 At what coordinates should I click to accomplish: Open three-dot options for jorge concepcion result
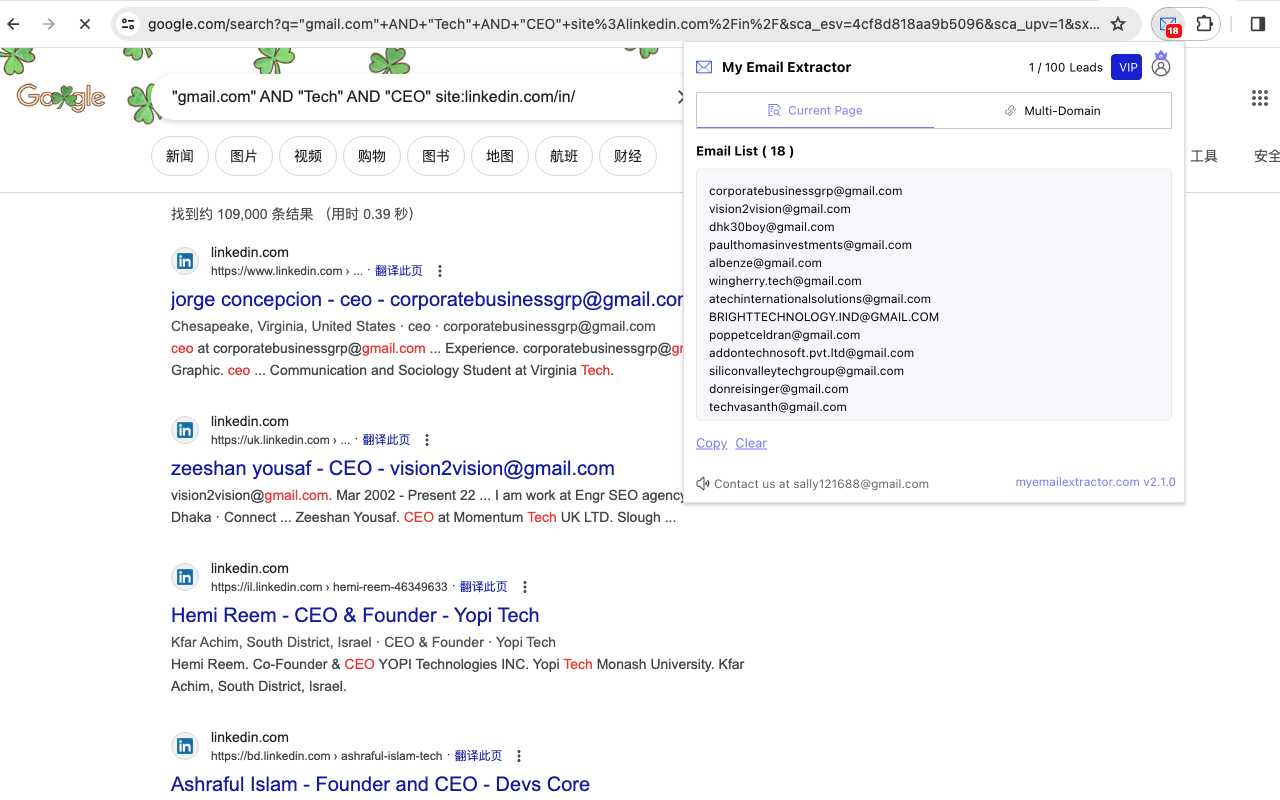coord(439,270)
